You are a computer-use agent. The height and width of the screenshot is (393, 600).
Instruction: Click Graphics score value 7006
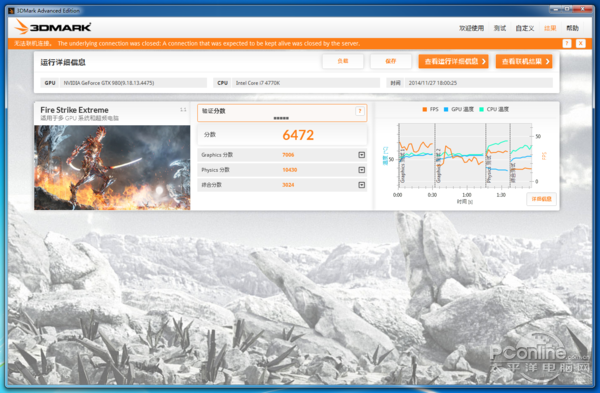pos(288,155)
